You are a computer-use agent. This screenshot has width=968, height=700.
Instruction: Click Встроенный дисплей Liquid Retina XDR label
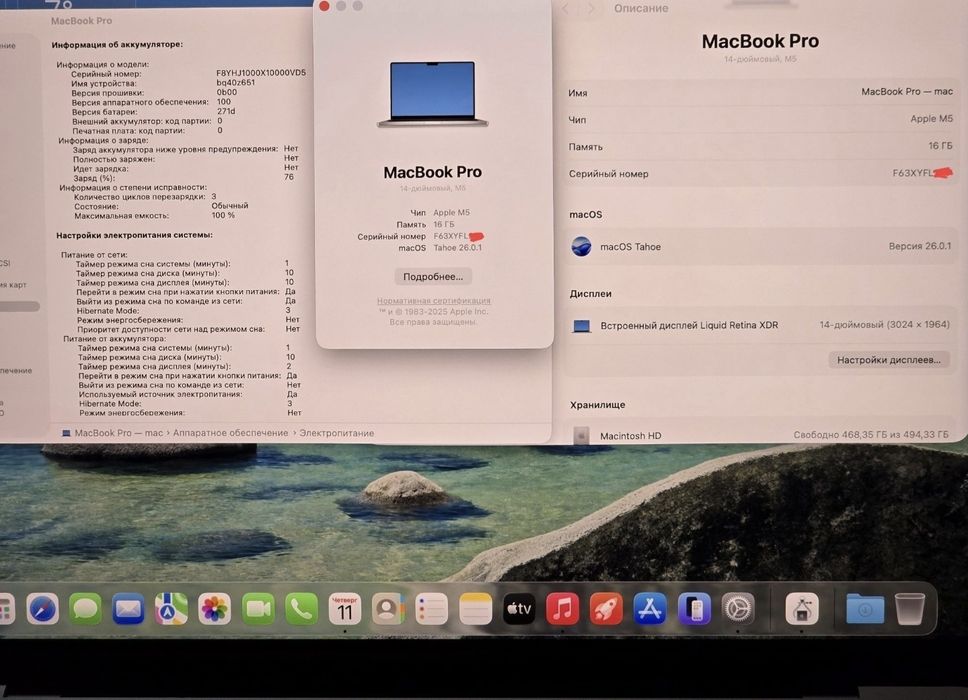(x=689, y=325)
